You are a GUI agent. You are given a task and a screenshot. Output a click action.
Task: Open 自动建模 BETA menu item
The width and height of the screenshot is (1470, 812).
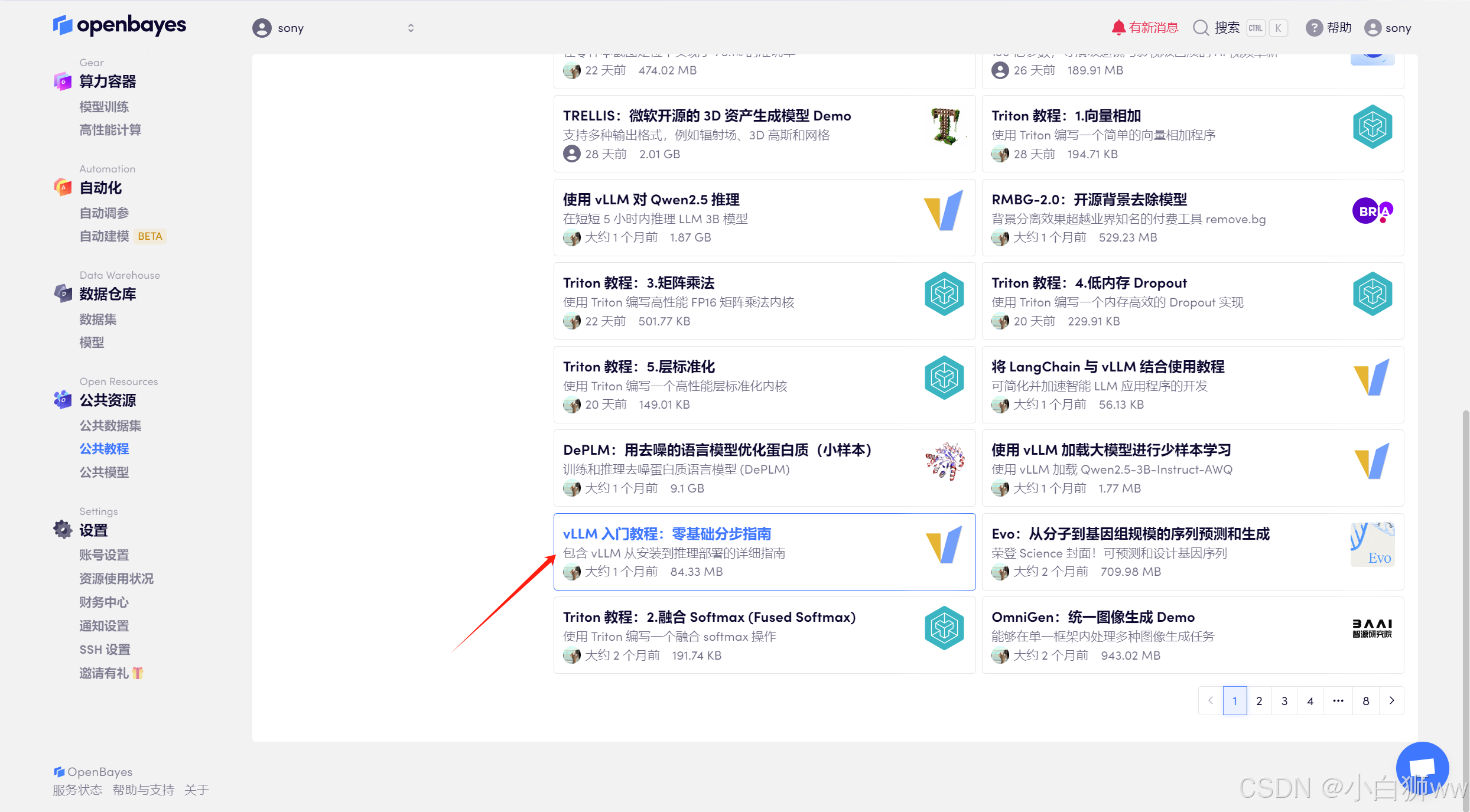coord(105,236)
